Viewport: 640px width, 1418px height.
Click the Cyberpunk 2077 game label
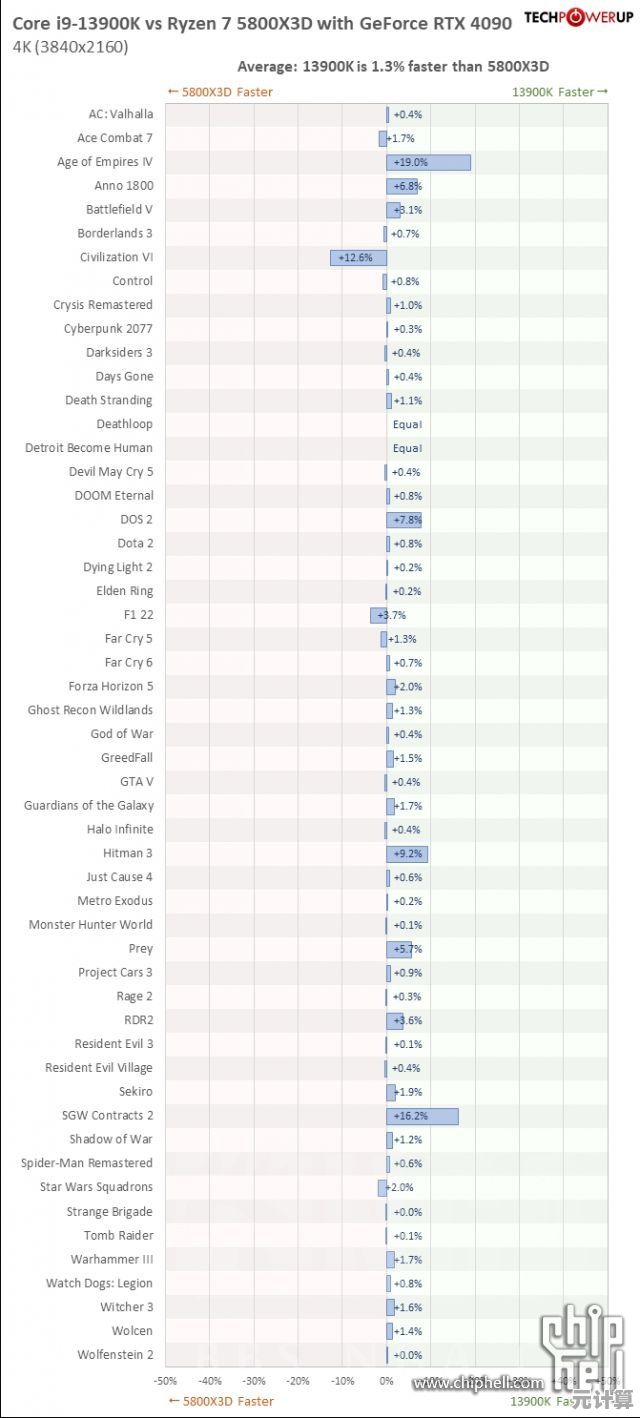pyautogui.click(x=108, y=329)
